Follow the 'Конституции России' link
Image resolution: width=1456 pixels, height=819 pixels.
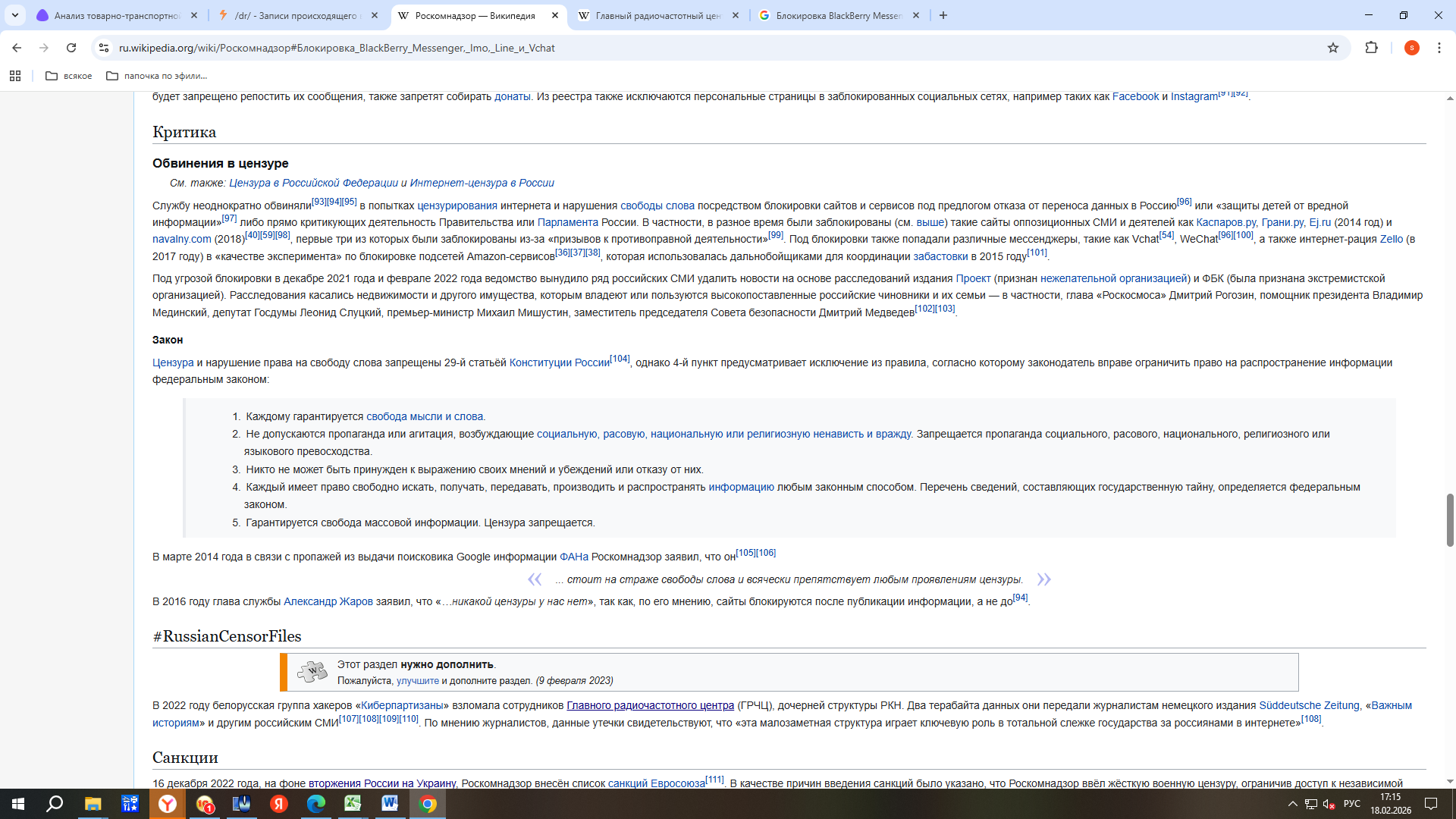560,362
